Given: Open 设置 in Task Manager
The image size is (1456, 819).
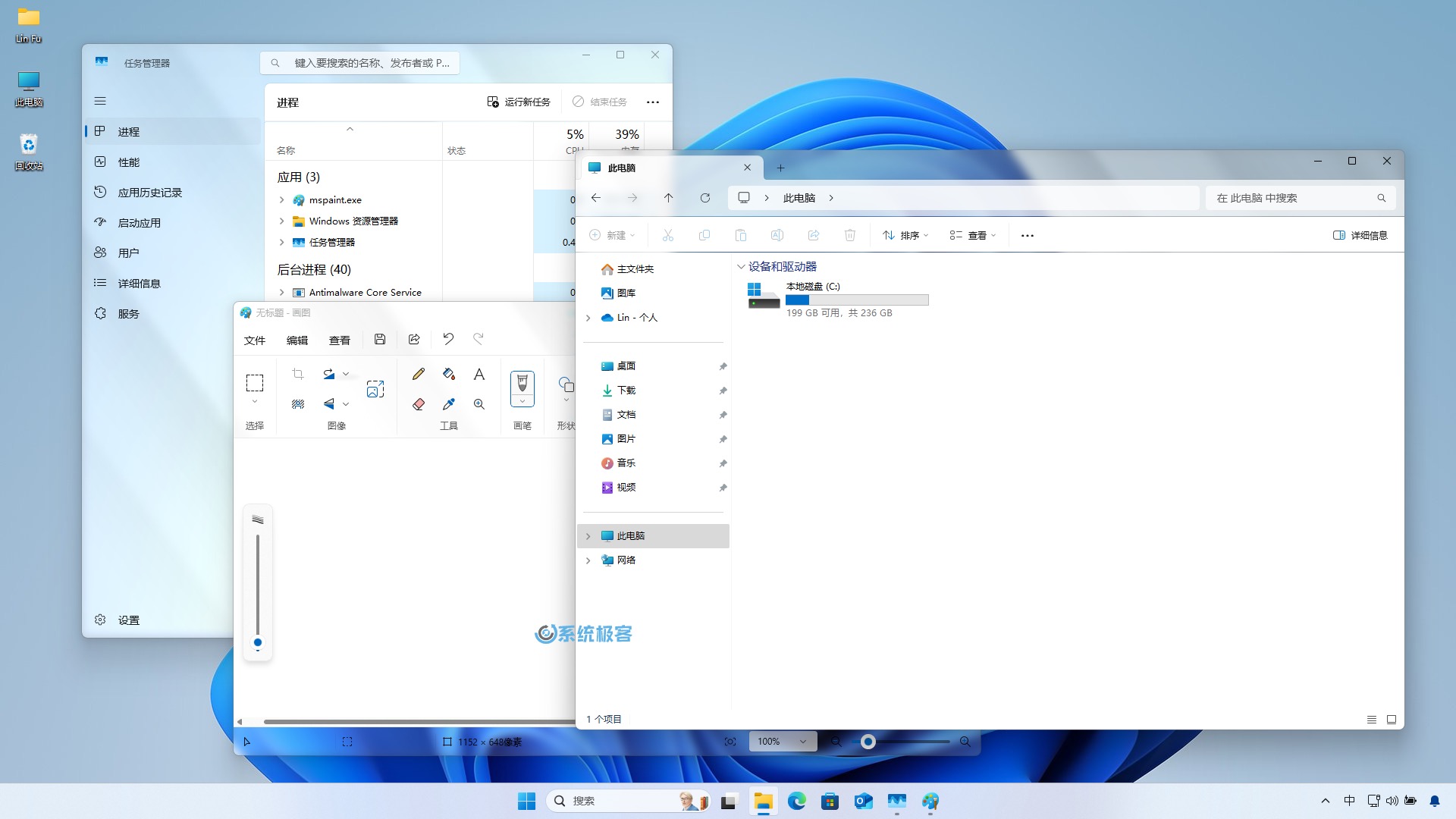Looking at the screenshot, I should [x=128, y=620].
